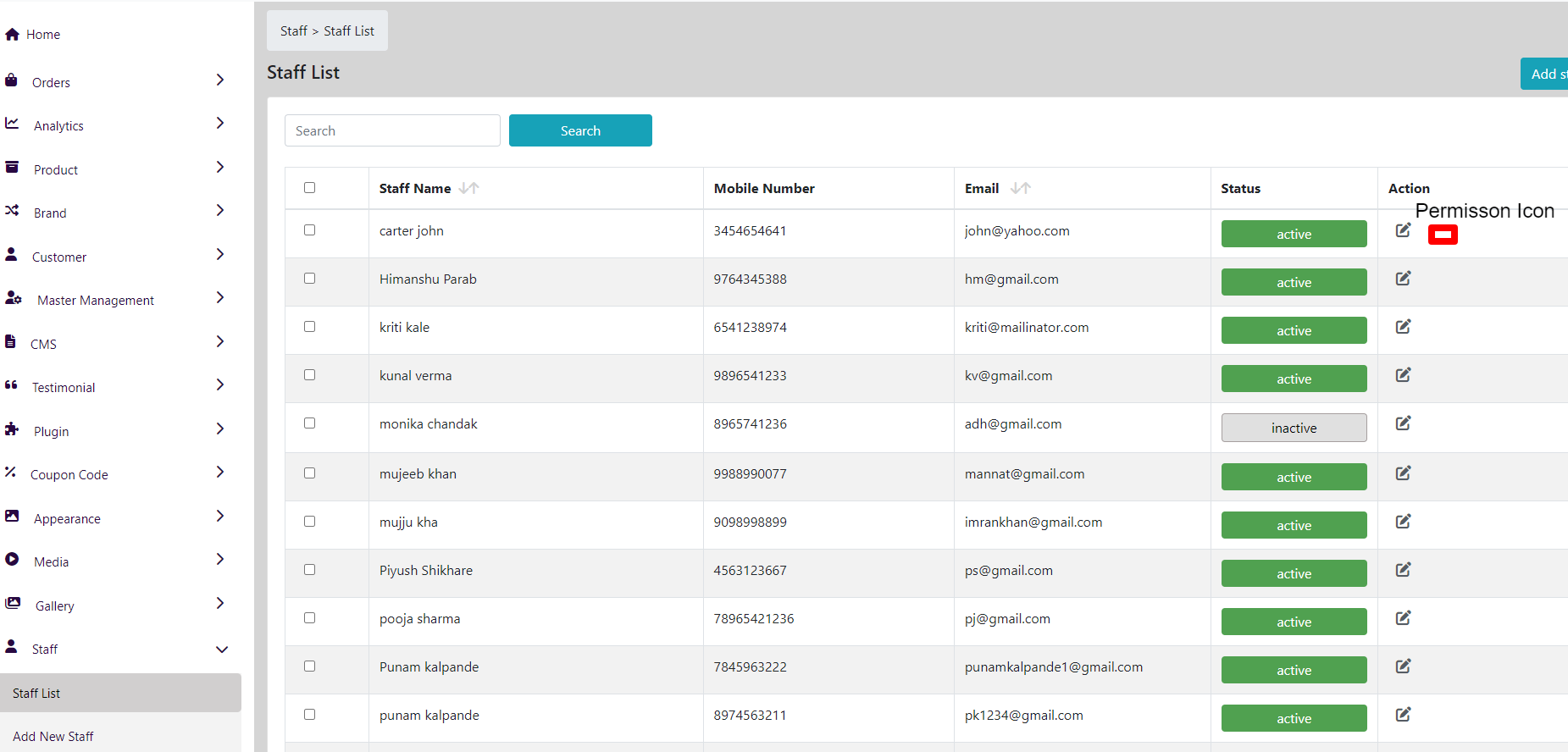Tick the select-all checkbox in table header
Viewport: 1568px width, 752px height.
[x=310, y=188]
